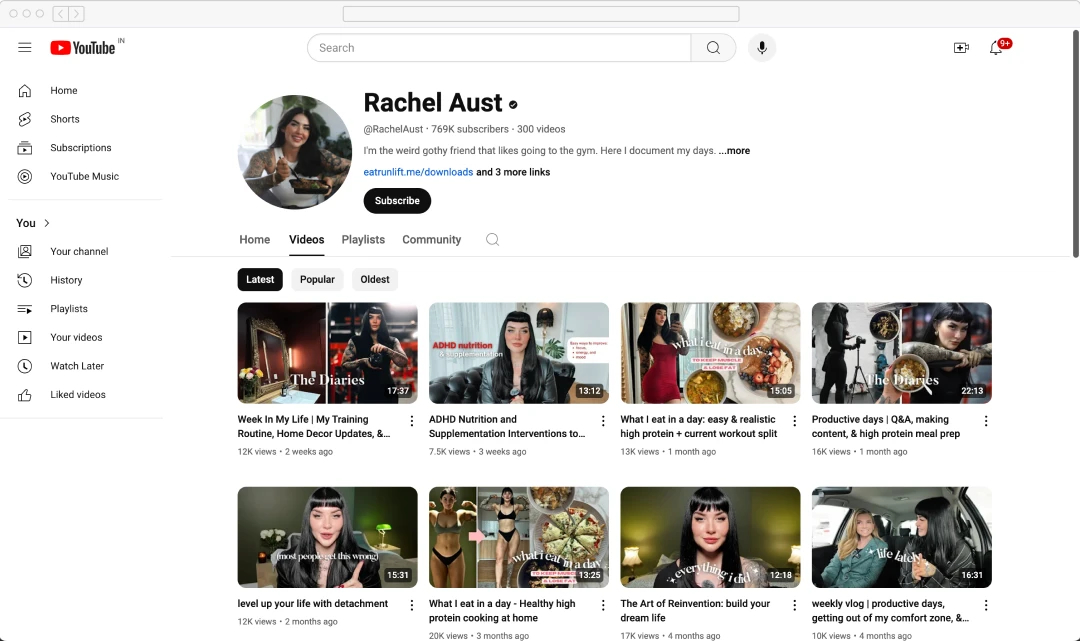
Task: Select the Latest filter chip
Action: pos(260,279)
